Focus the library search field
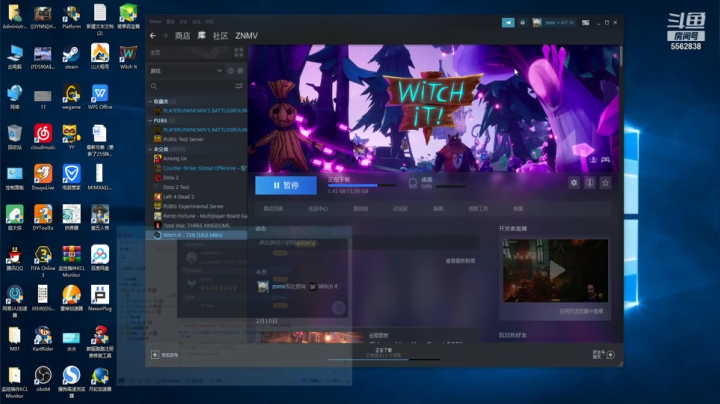This screenshot has width=720, height=404. (192, 86)
